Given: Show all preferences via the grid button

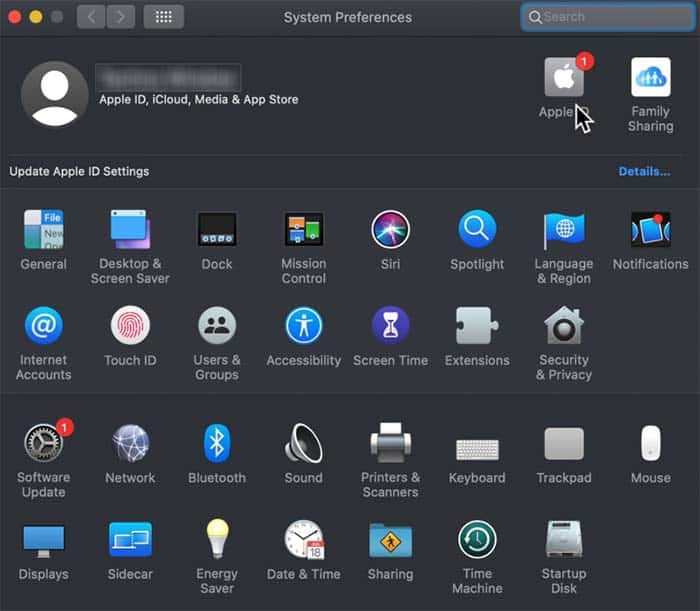Looking at the screenshot, I should click(x=163, y=17).
